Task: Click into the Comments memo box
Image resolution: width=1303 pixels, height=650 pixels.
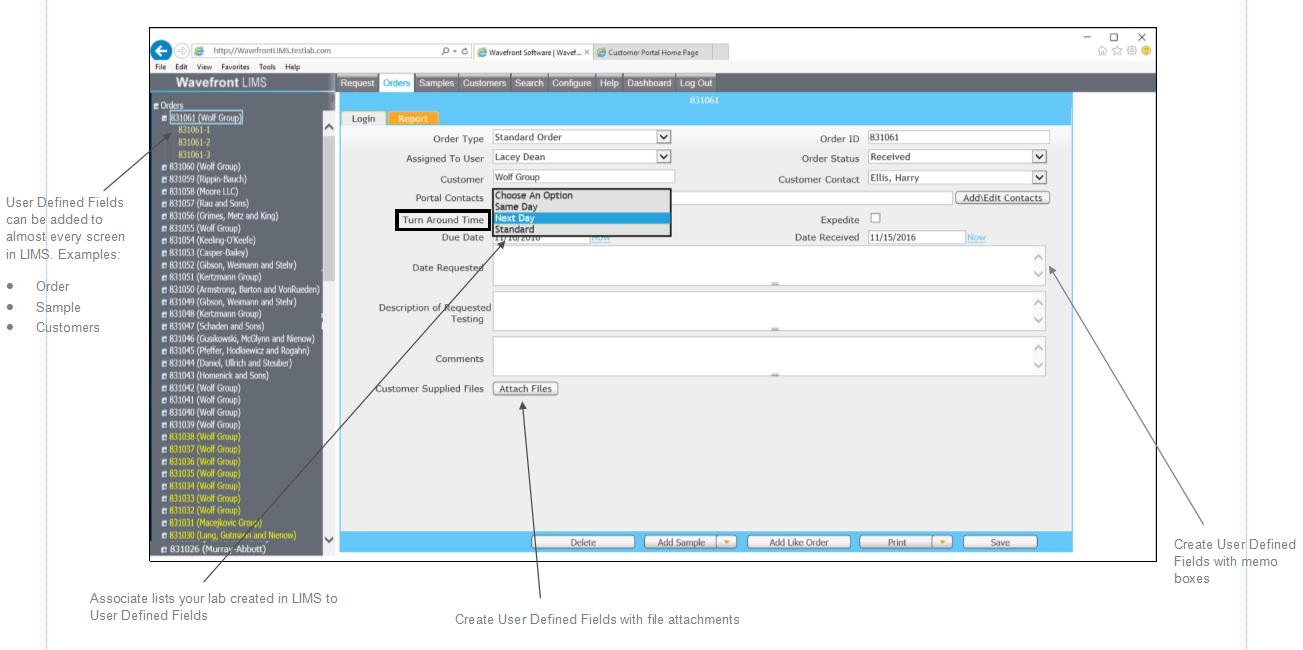Action: point(769,356)
